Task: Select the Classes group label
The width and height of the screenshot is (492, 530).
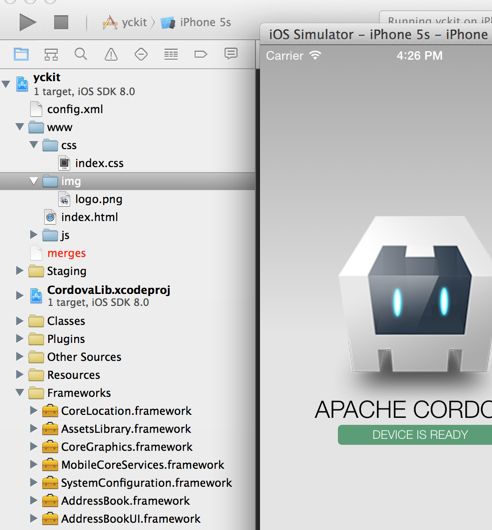Action: 66,321
